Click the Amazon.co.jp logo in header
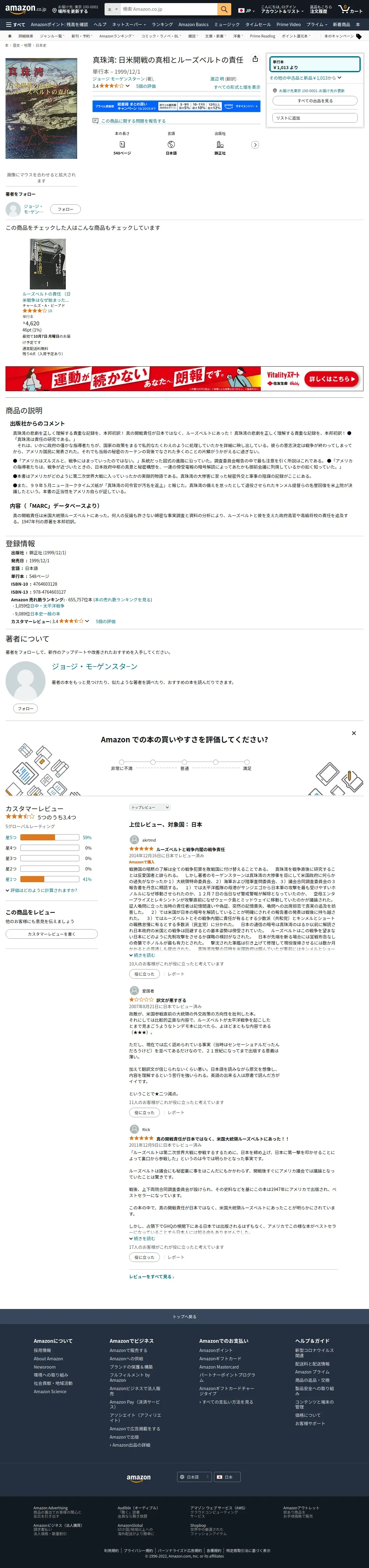Screen dimensions: 369x1568 coord(26,9)
